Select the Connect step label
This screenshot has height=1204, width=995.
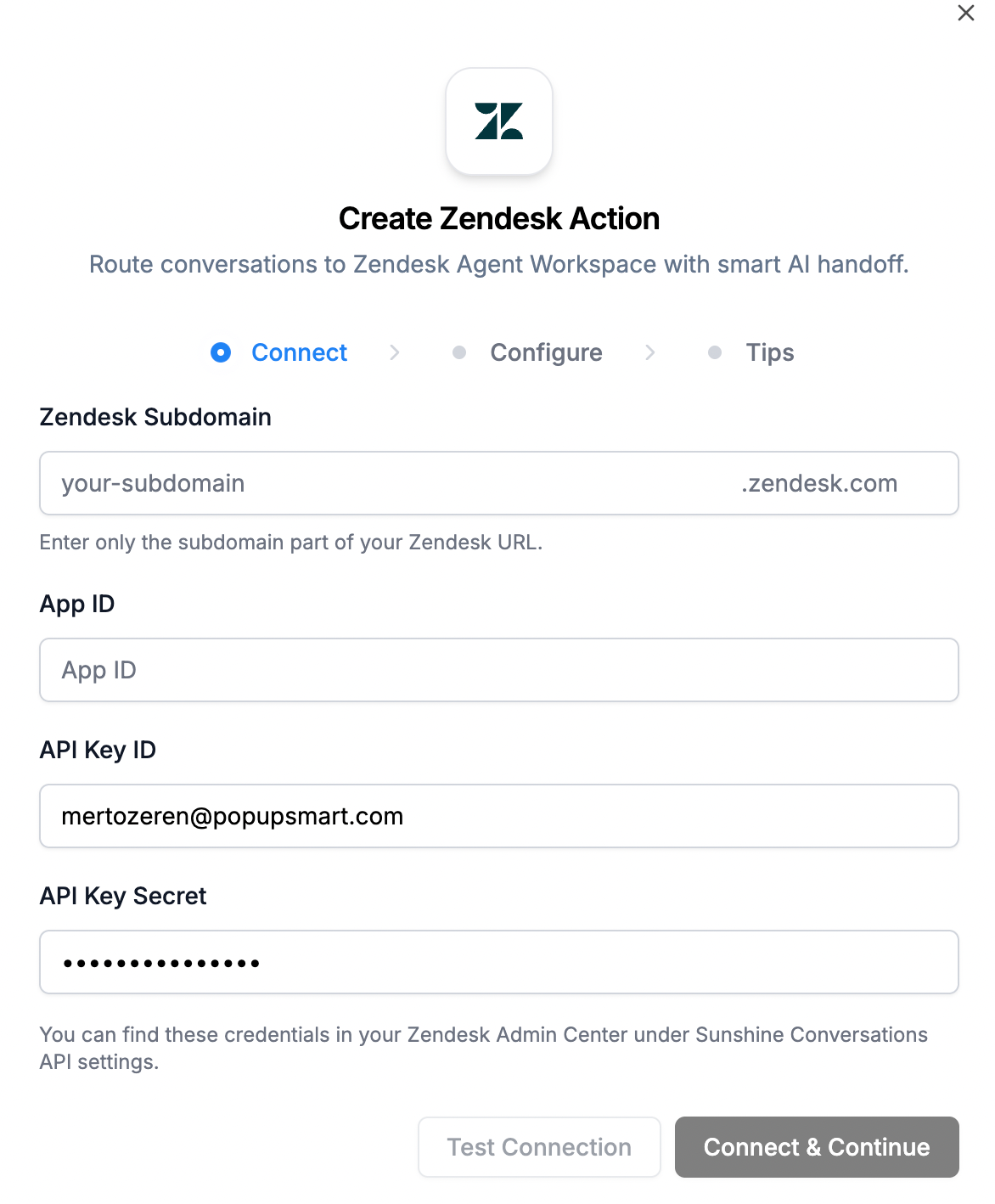(x=299, y=352)
